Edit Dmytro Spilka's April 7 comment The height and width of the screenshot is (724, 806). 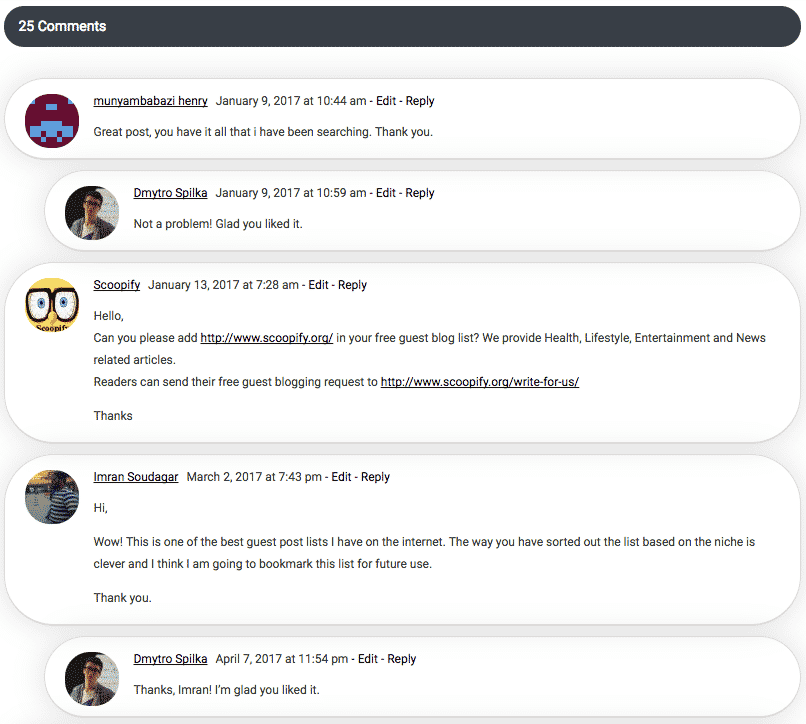click(368, 659)
